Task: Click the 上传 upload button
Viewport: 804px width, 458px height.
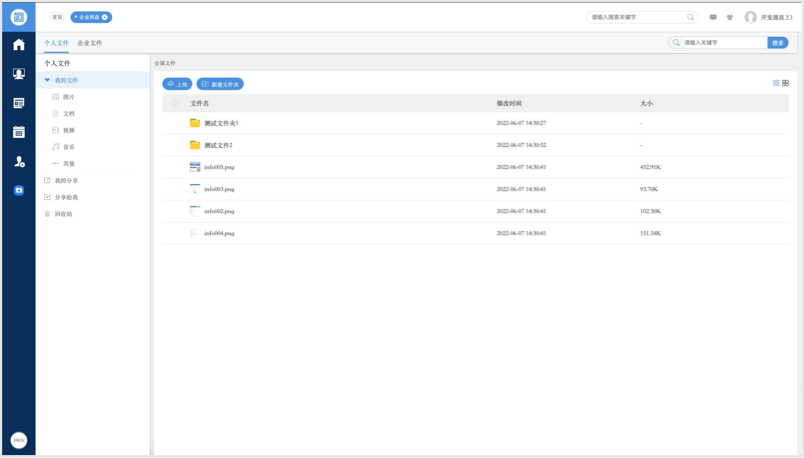Action: click(x=177, y=84)
